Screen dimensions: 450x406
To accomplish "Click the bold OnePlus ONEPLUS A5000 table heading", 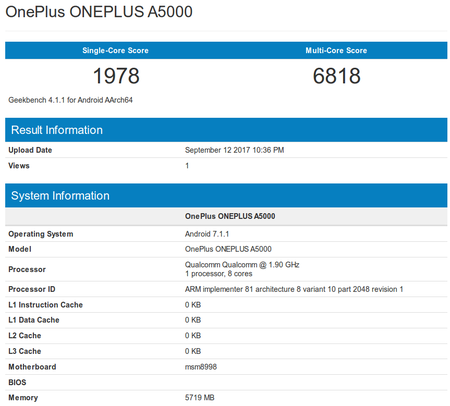I will click(x=230, y=216).
